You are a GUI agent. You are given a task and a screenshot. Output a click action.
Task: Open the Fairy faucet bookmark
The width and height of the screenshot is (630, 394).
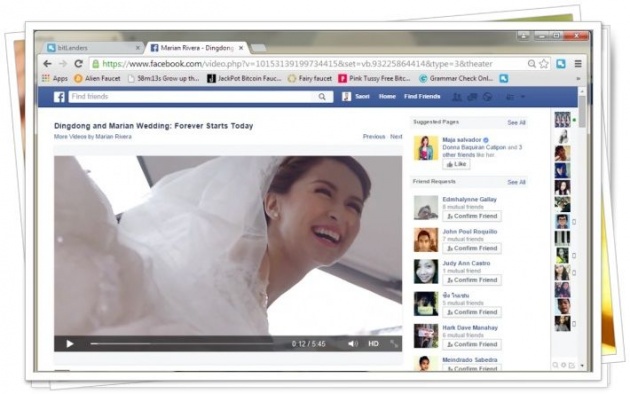pos(310,78)
